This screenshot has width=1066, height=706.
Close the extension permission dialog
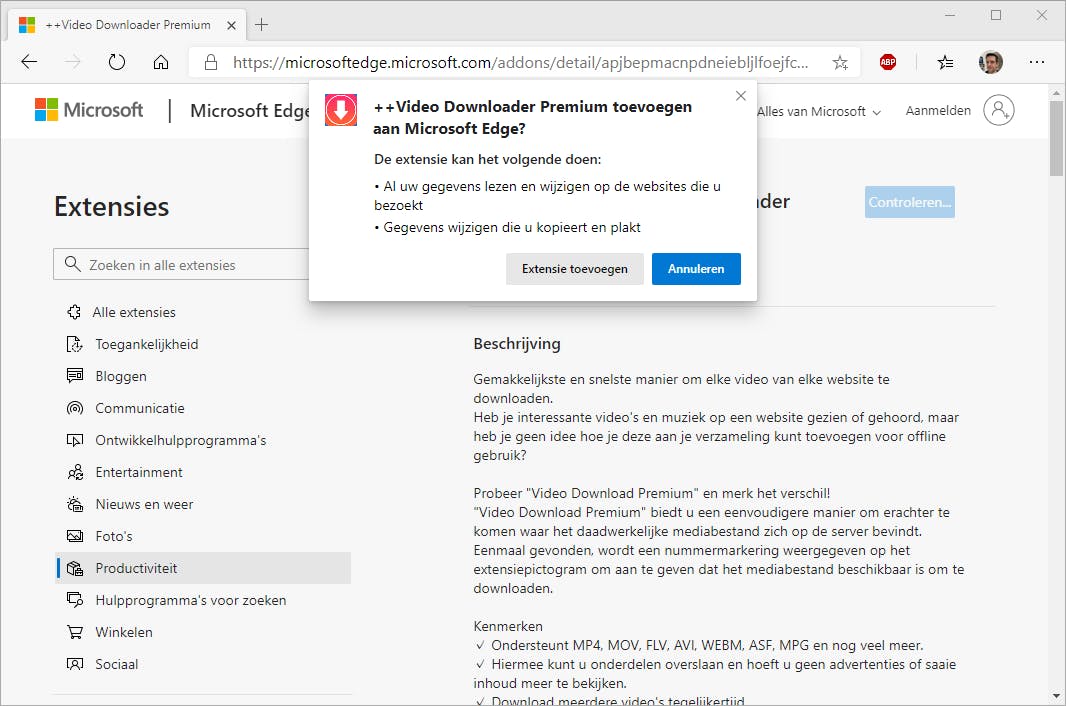click(740, 96)
